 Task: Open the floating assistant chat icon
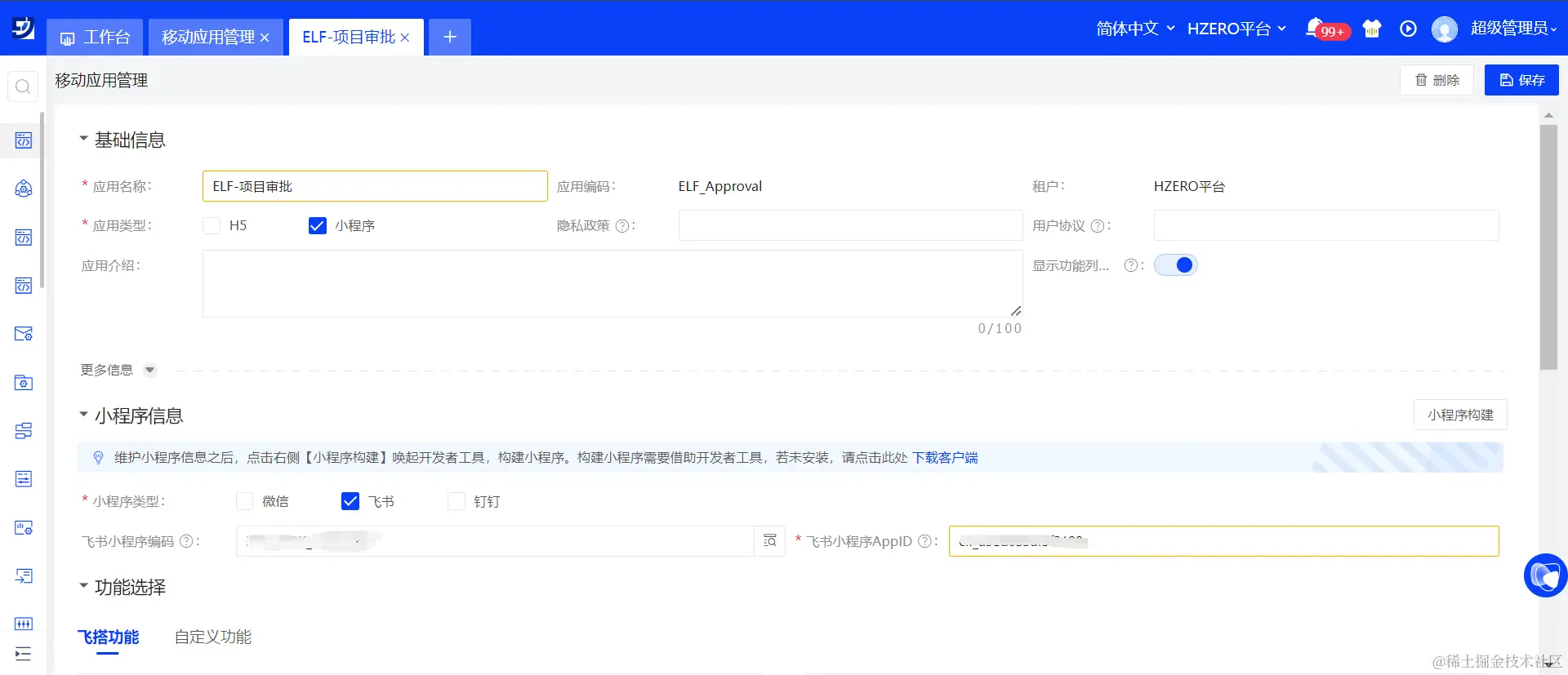(1545, 575)
